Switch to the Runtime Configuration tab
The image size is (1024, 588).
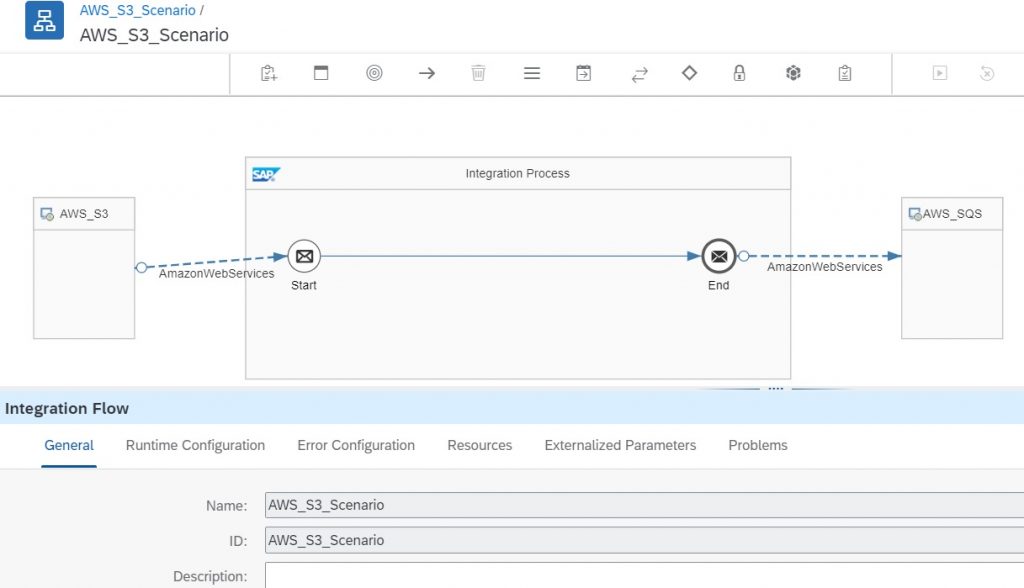tap(195, 445)
